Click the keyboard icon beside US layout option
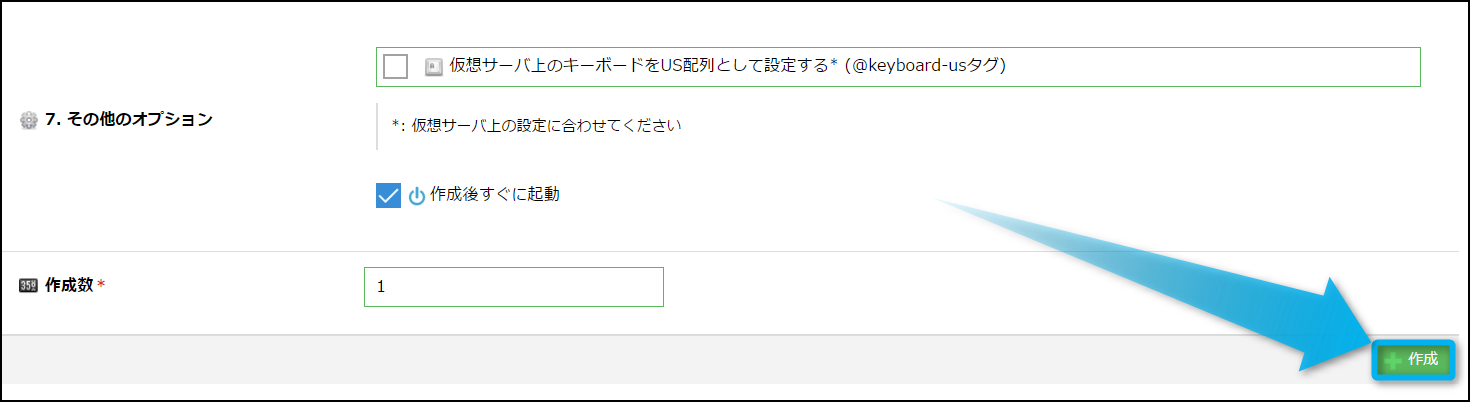This screenshot has width=1470, height=402. [x=433, y=67]
